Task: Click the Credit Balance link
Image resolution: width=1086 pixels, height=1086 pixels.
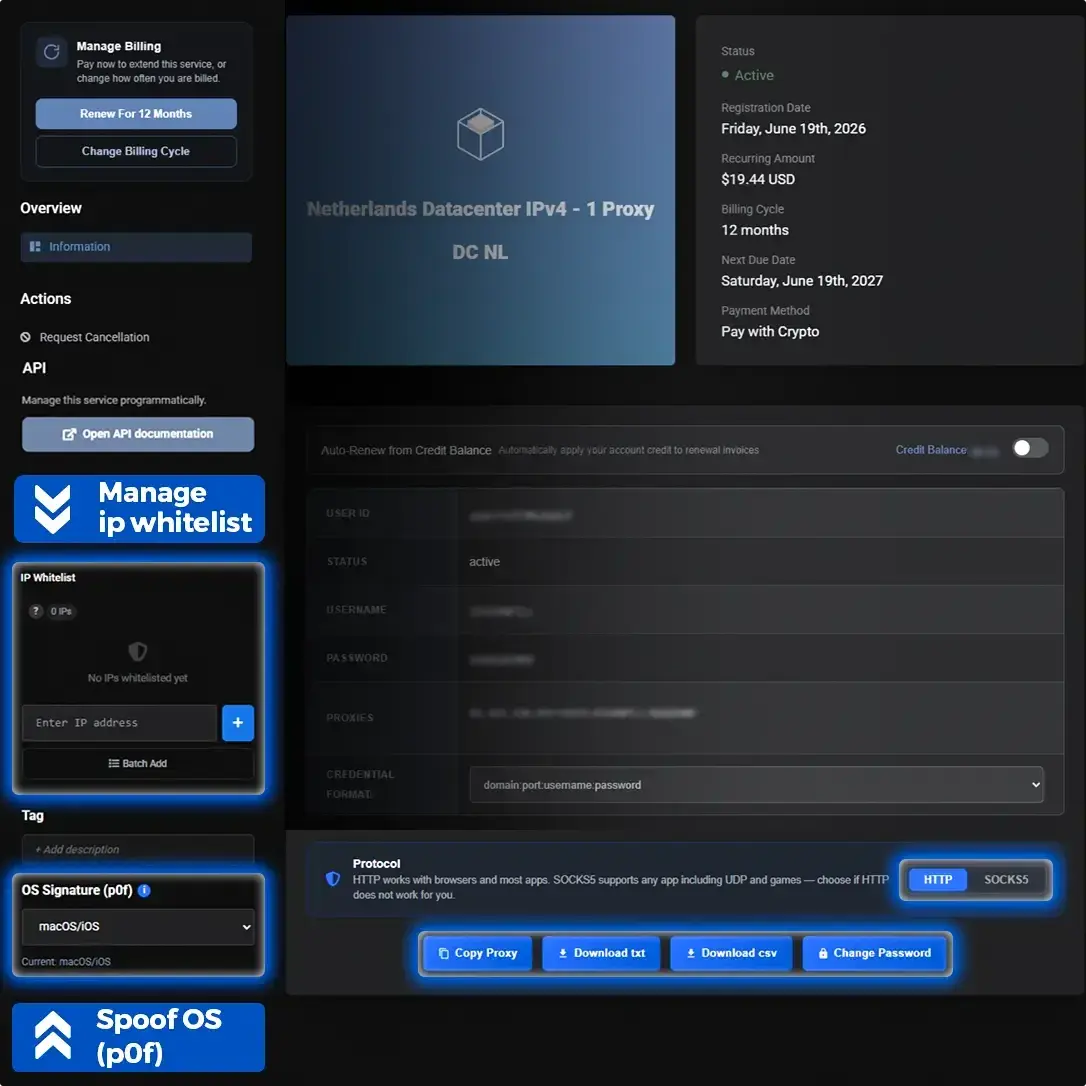Action: (x=930, y=449)
